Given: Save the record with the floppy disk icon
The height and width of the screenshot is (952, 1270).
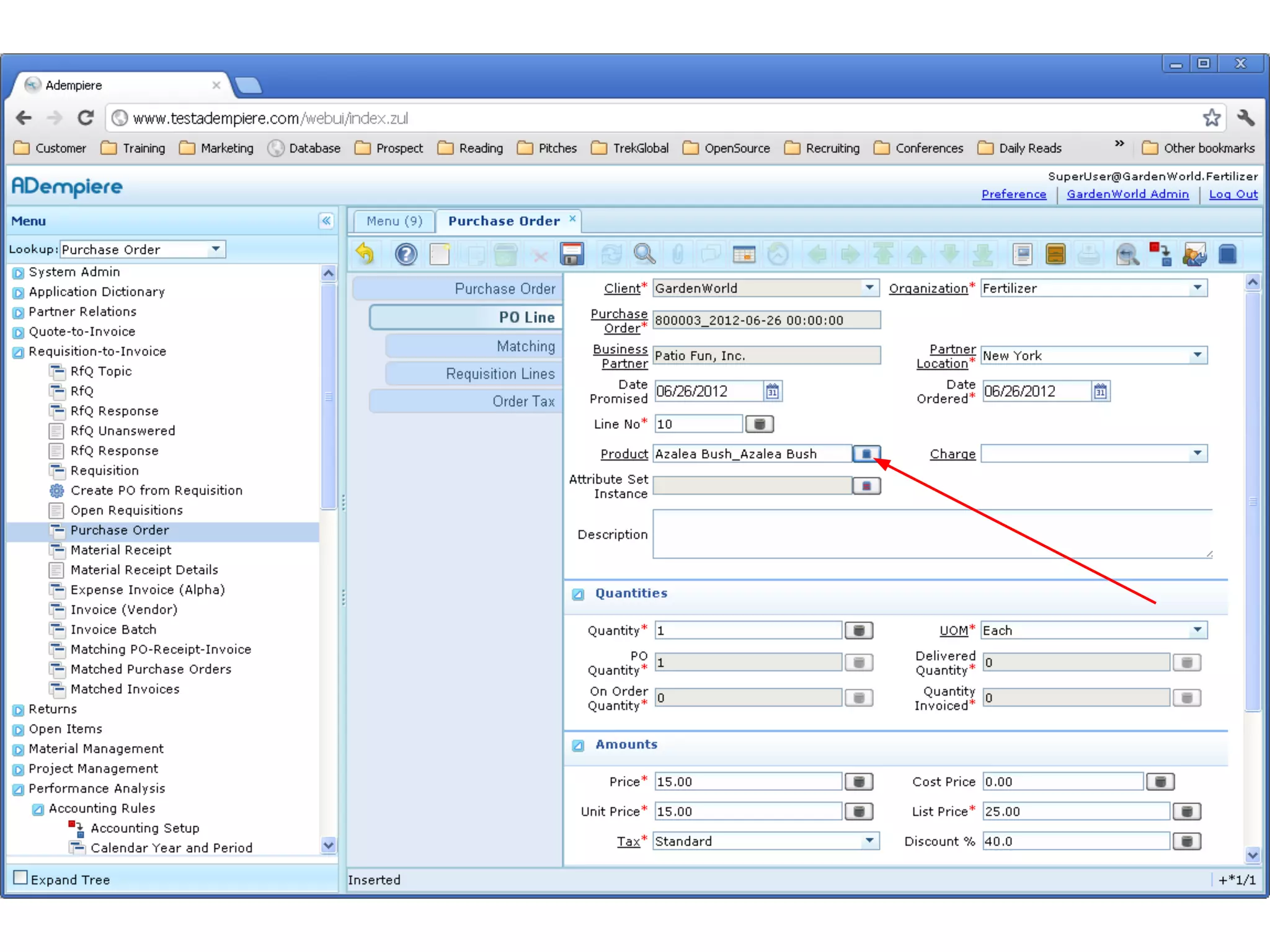Looking at the screenshot, I should pos(572,254).
